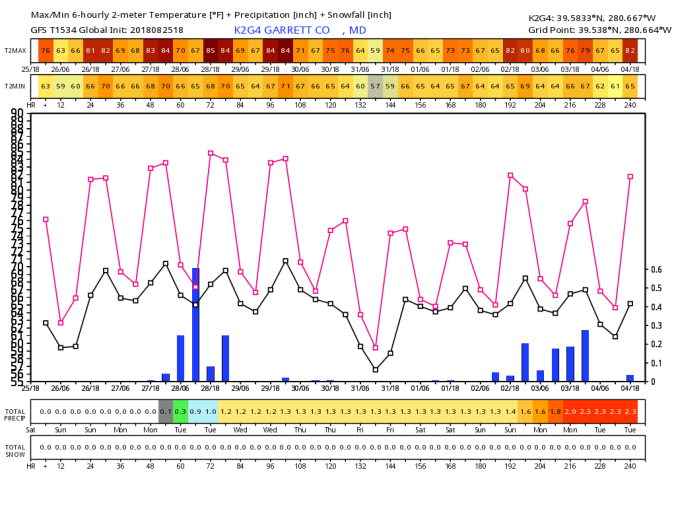Screen dimensions: 676x507
Task: Select the 0.6 label on right precipitation axis
Action: pos(657,270)
